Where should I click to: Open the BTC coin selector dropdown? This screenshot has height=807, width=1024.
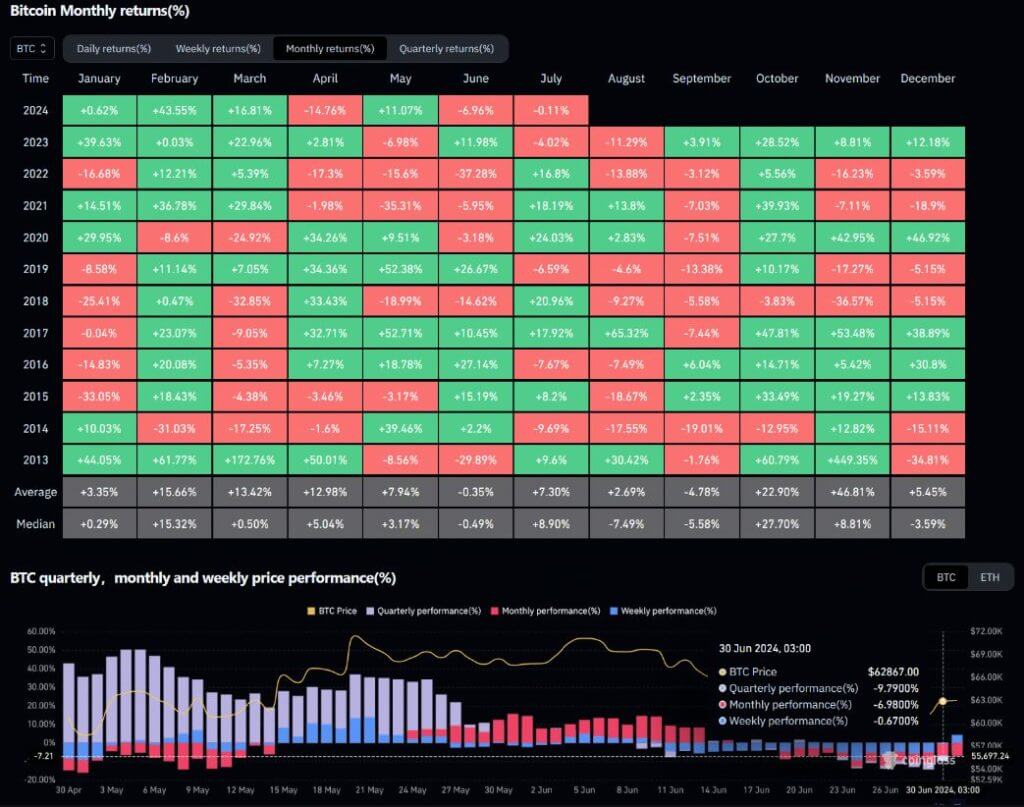(x=31, y=48)
